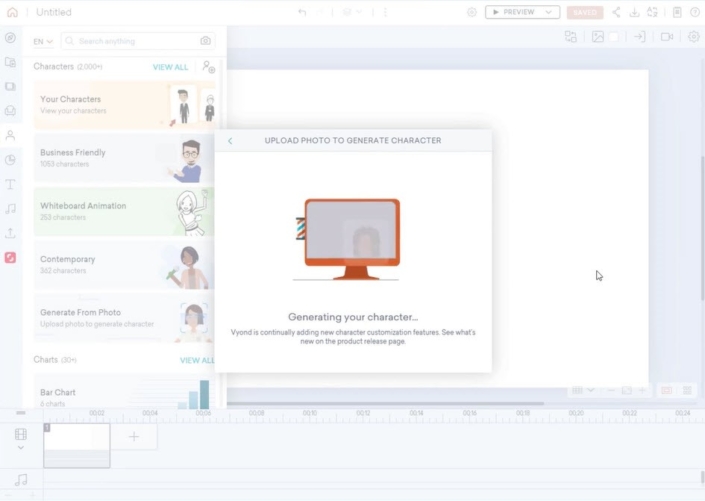The height and width of the screenshot is (501, 705).
Task: Click the download icon in top bar
Action: click(x=634, y=12)
